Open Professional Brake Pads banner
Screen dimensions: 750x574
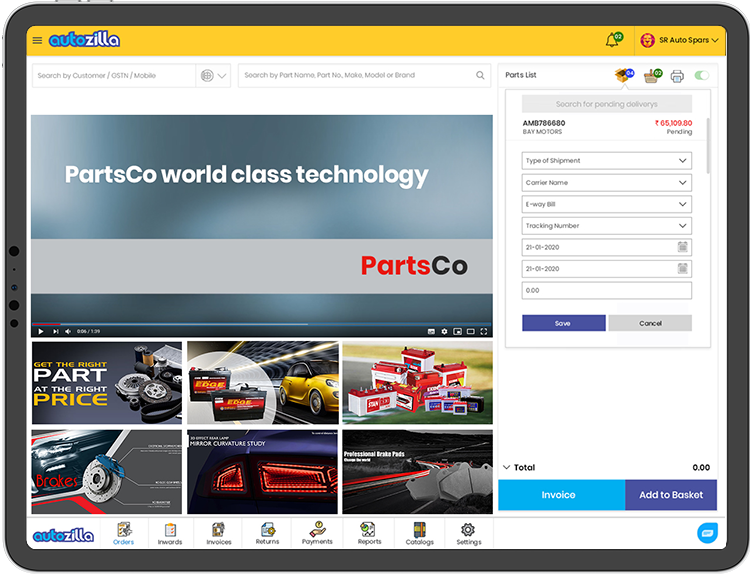[x=418, y=472]
